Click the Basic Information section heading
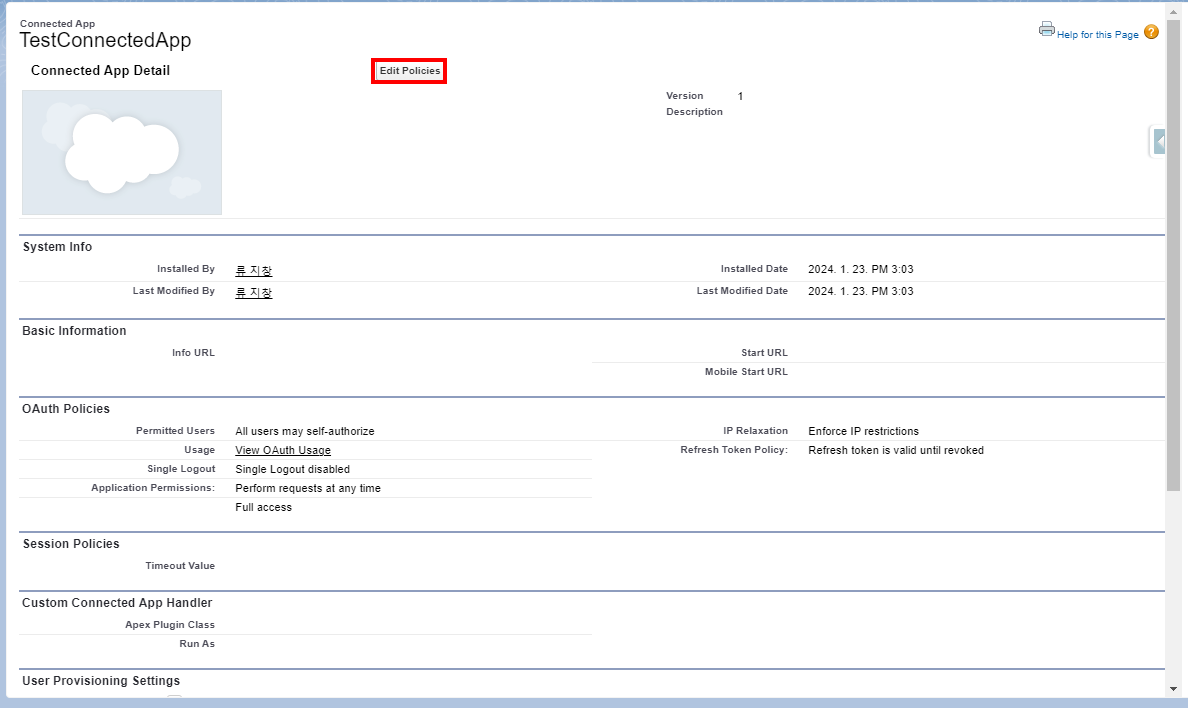Image resolution: width=1188 pixels, height=708 pixels. (74, 331)
